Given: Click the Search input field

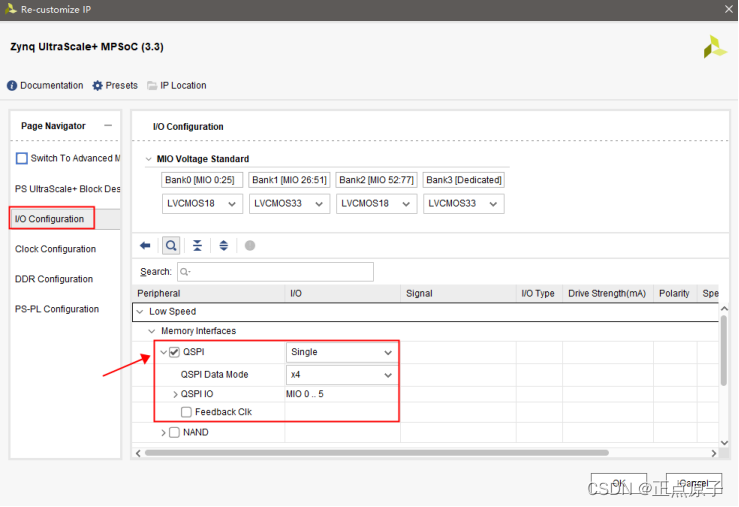Looking at the screenshot, I should click(x=276, y=272).
